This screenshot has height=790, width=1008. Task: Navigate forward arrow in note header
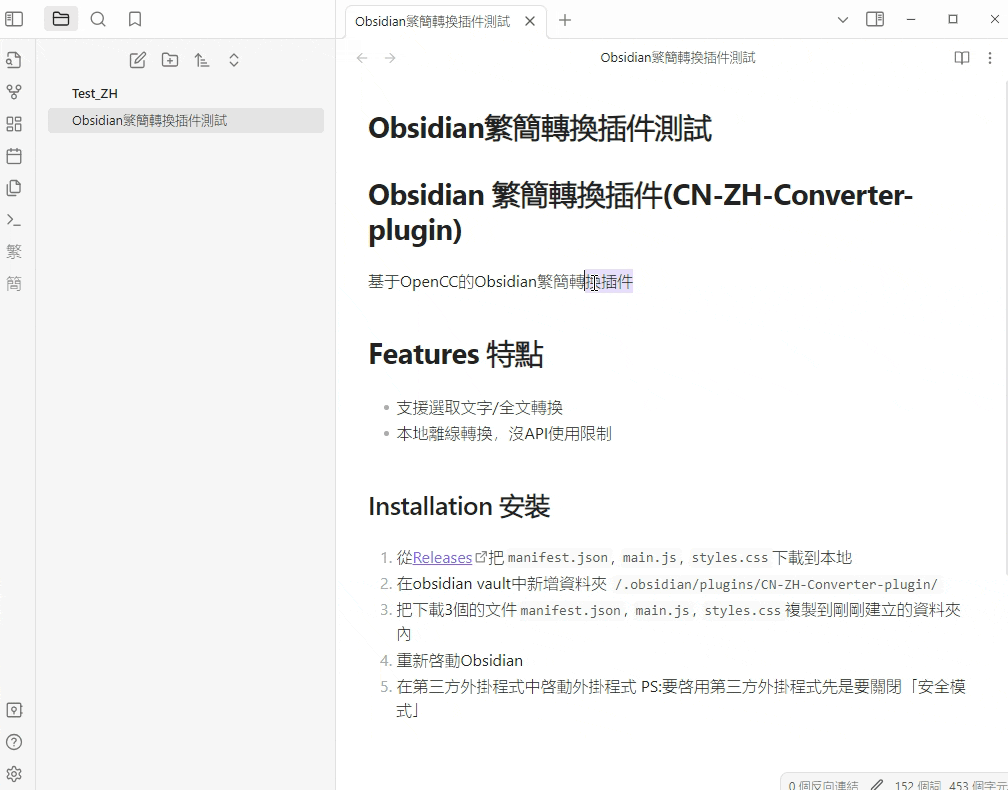390,58
